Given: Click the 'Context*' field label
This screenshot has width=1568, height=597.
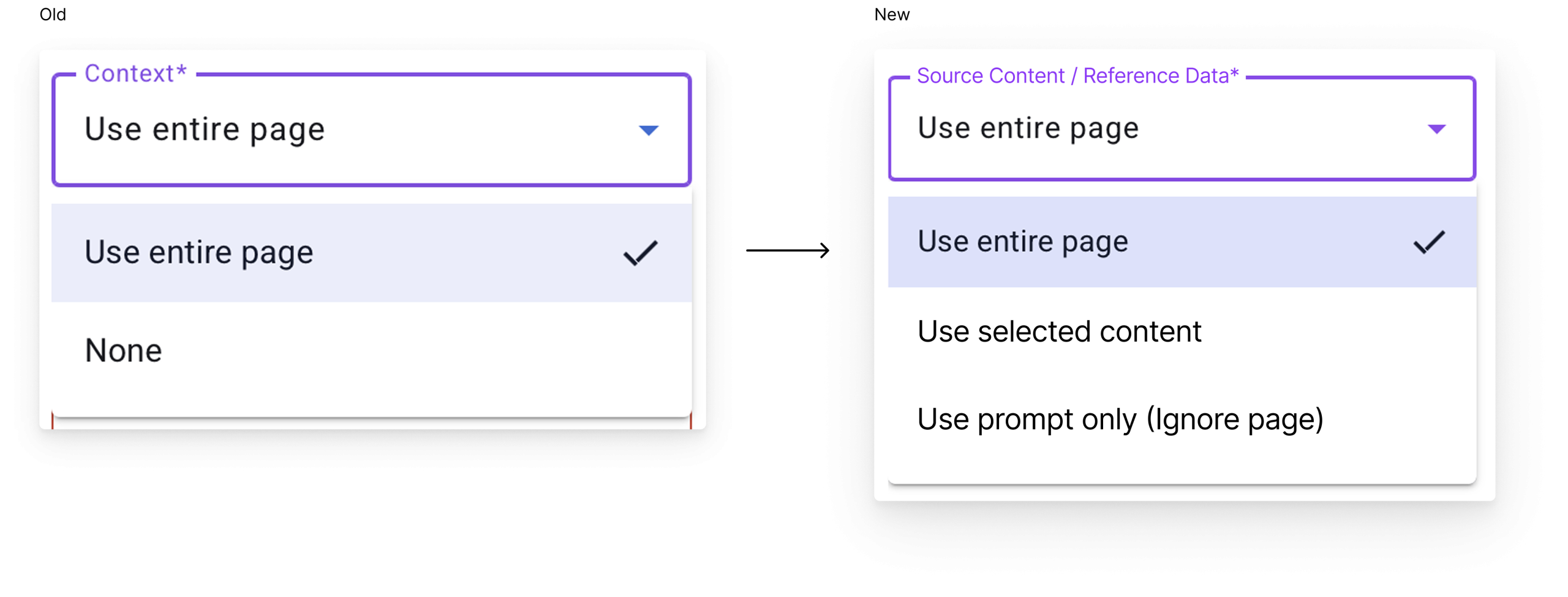Looking at the screenshot, I should pyautogui.click(x=135, y=73).
